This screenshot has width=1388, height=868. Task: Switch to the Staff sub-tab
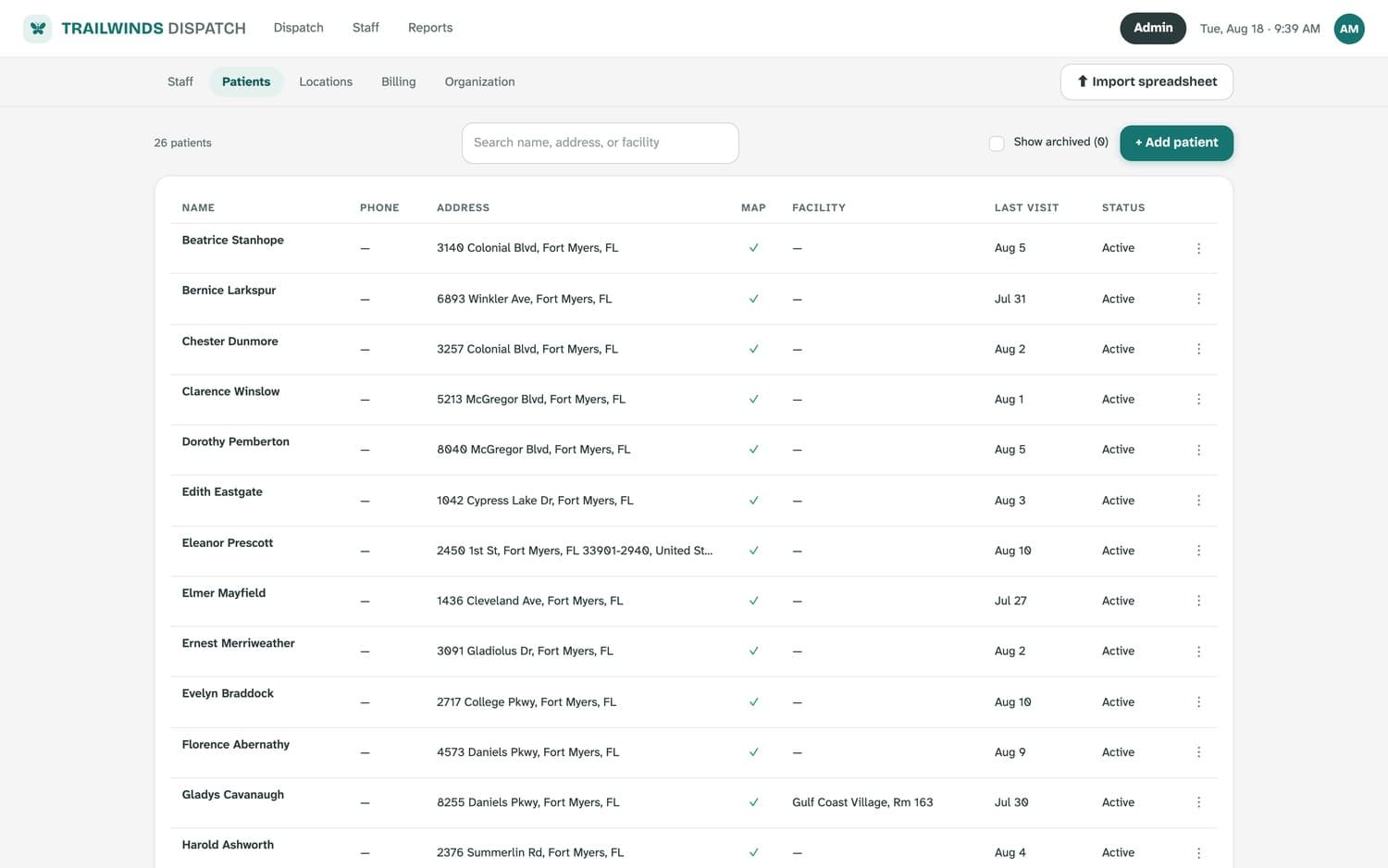180,81
